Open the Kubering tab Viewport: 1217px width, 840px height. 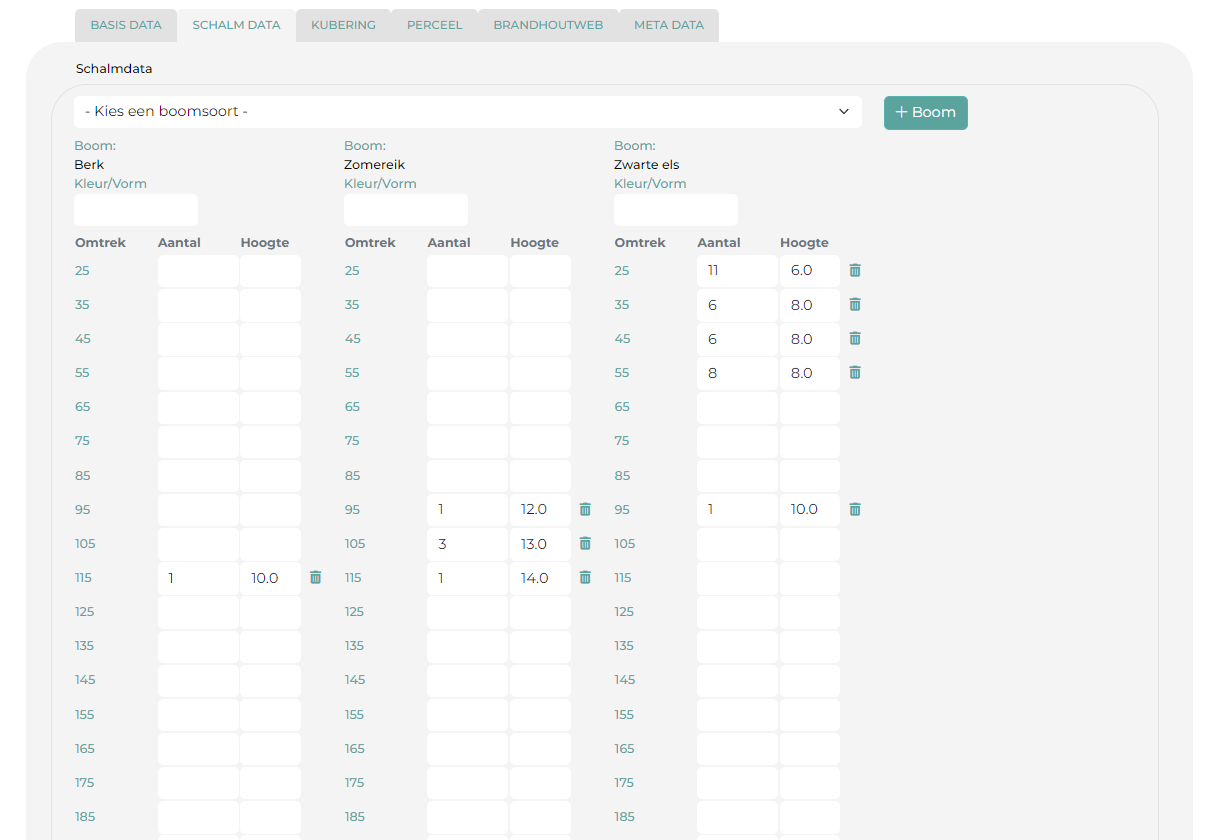click(x=343, y=25)
